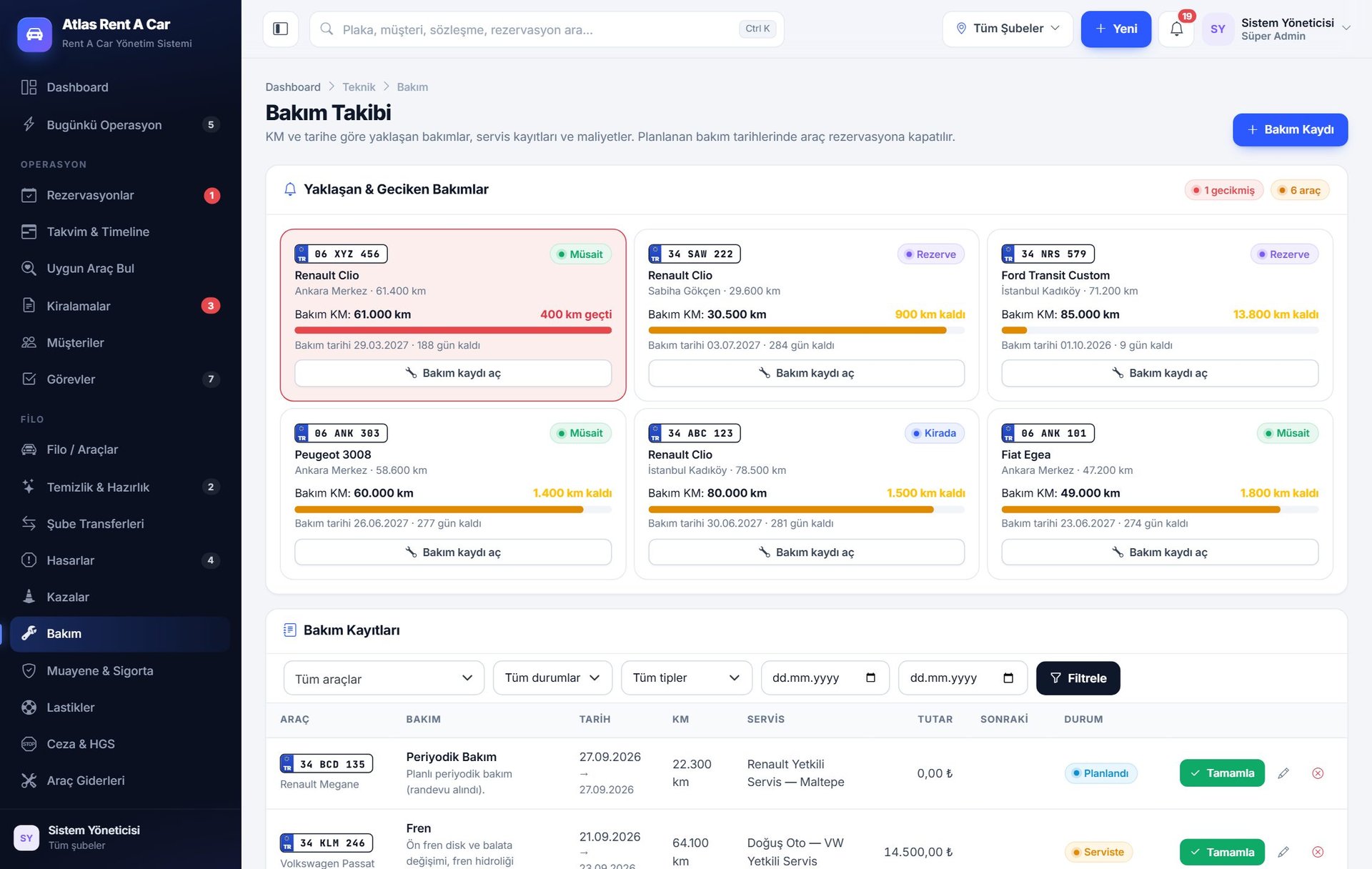Open Rezervasyonlar in the sidebar
The width and height of the screenshot is (1372, 869).
[120, 195]
